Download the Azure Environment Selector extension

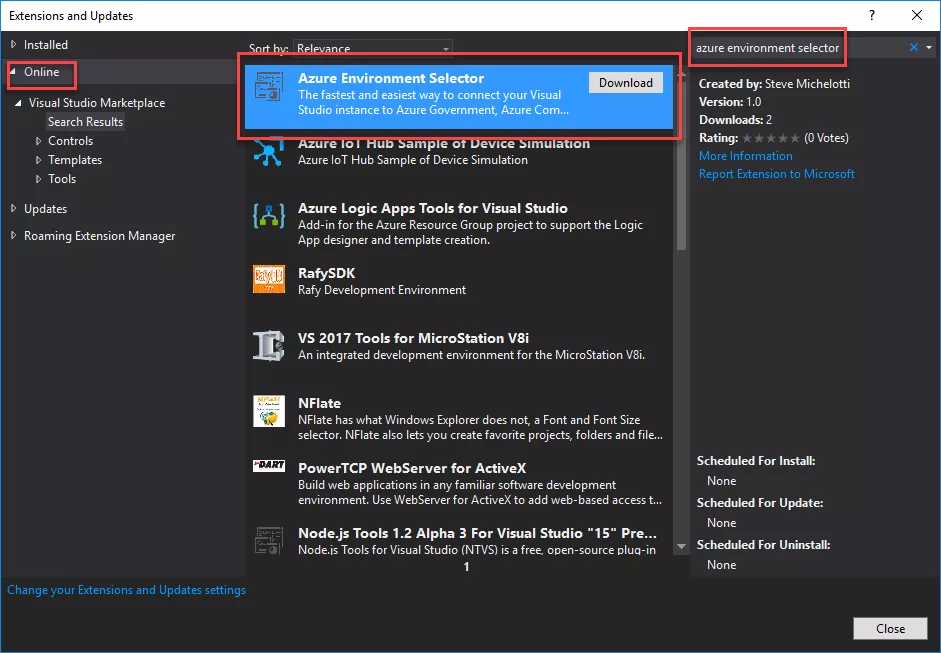(625, 83)
